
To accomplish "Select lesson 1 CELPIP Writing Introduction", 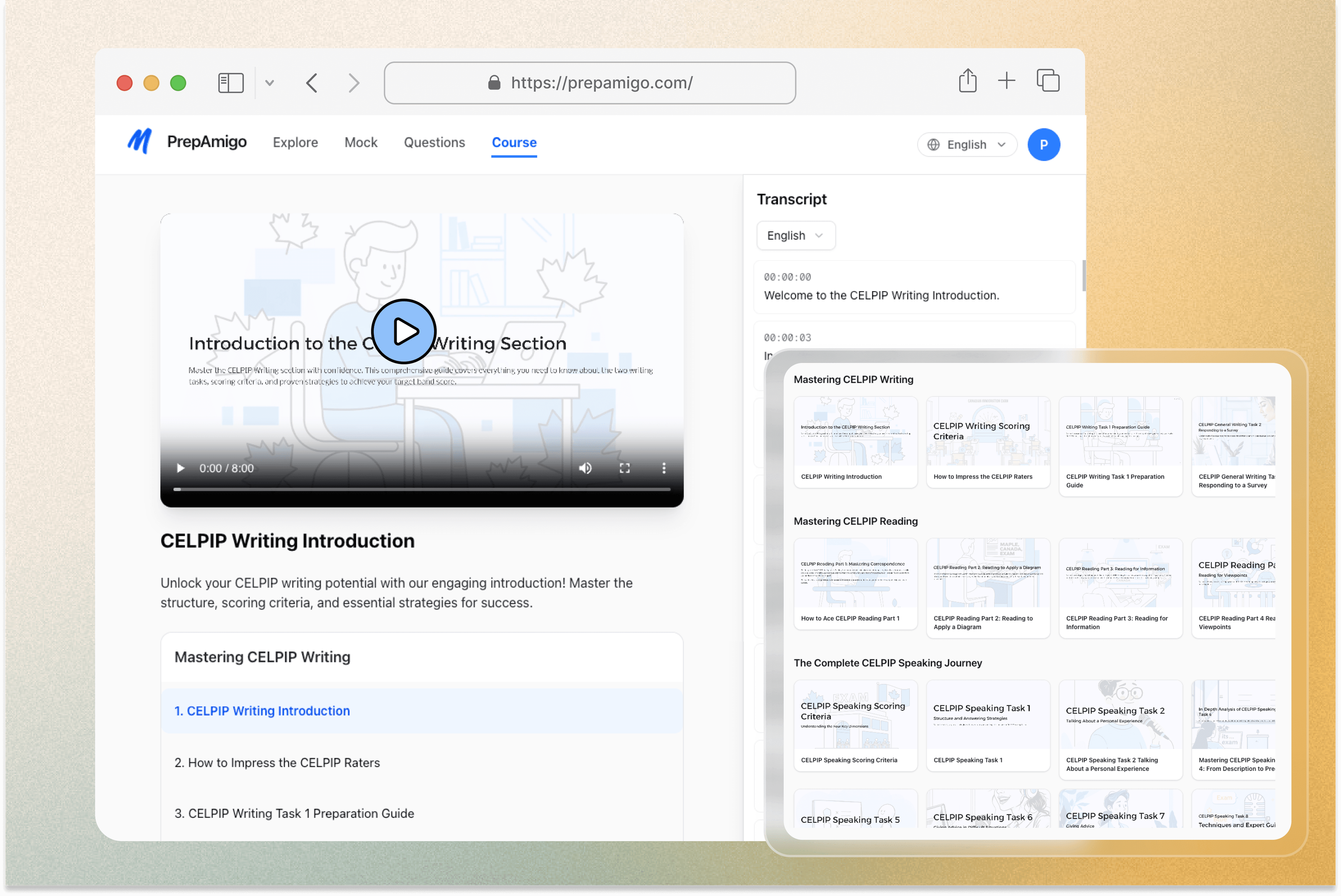I will 262,711.
